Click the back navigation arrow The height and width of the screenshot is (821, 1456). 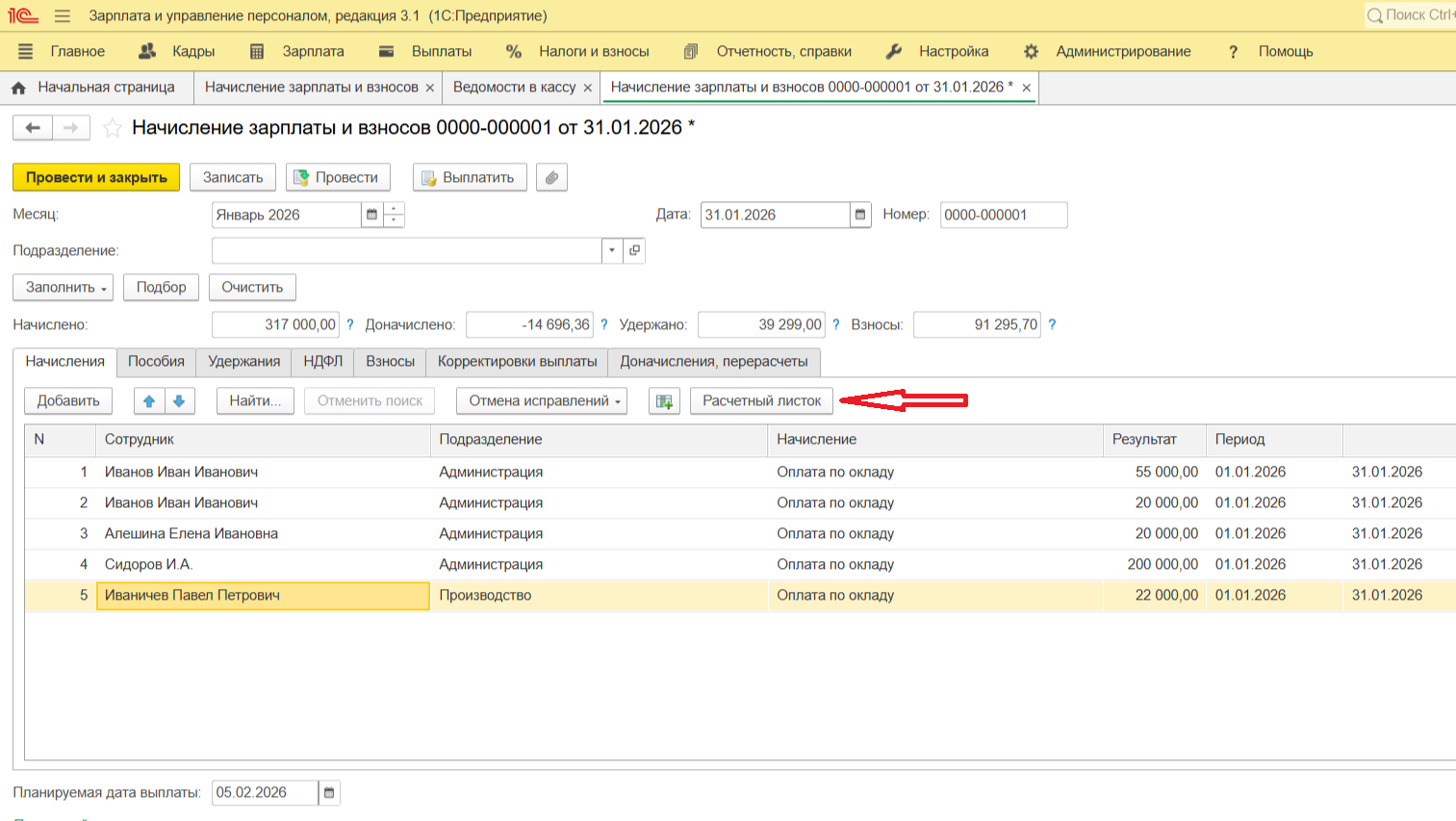(x=33, y=128)
